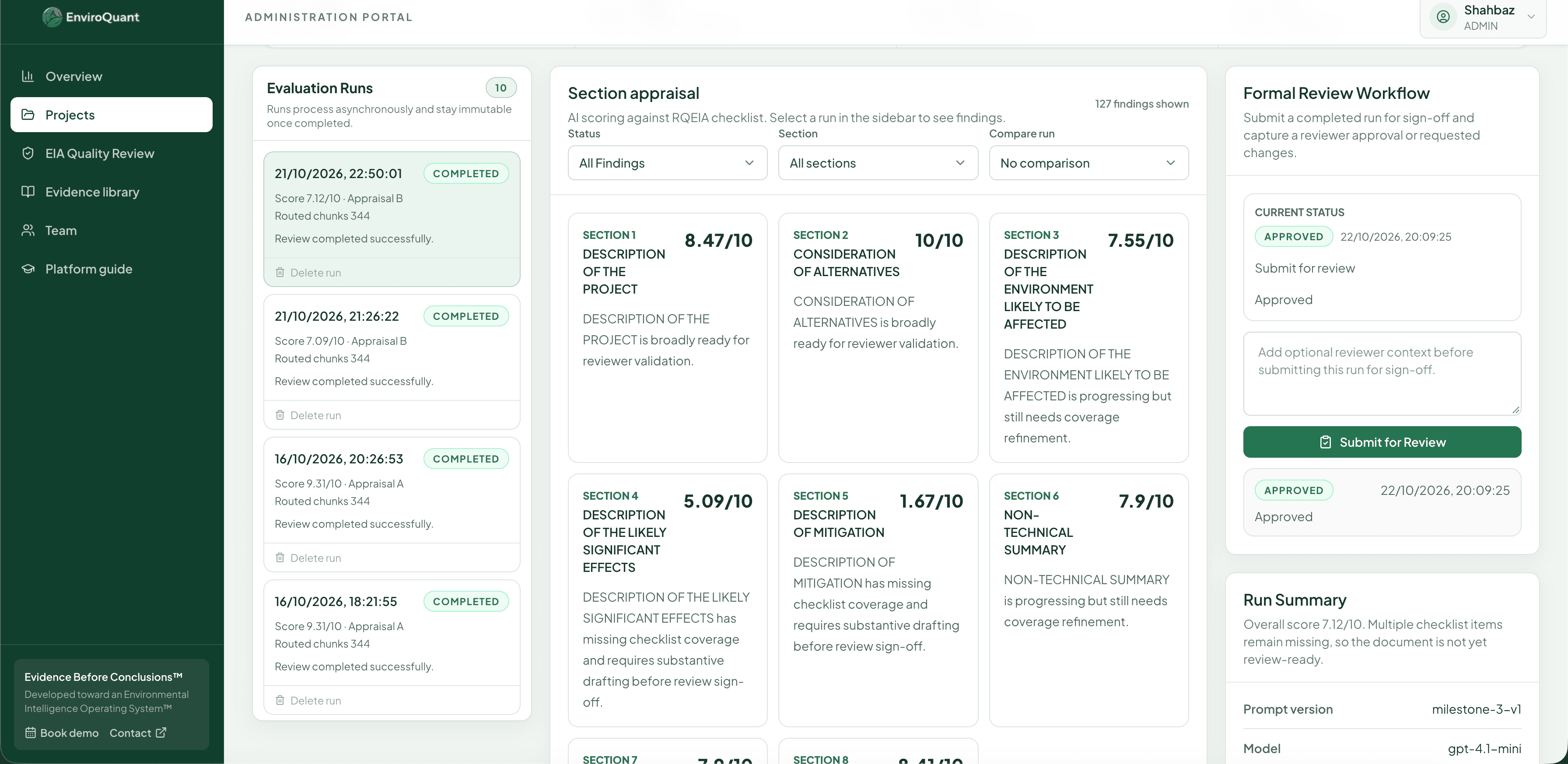Click the Team sidebar menu item
Image resolution: width=1568 pixels, height=764 pixels.
coord(112,230)
